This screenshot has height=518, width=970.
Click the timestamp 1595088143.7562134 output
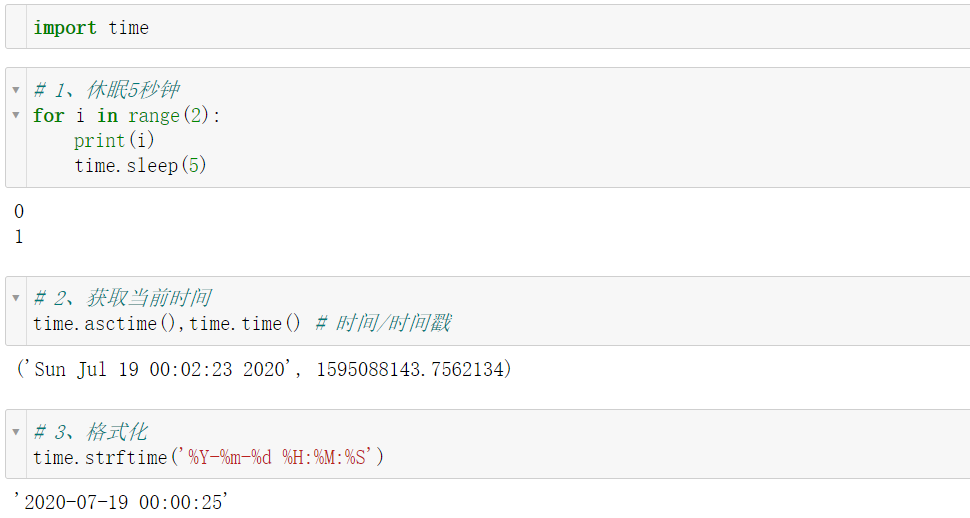(410, 370)
